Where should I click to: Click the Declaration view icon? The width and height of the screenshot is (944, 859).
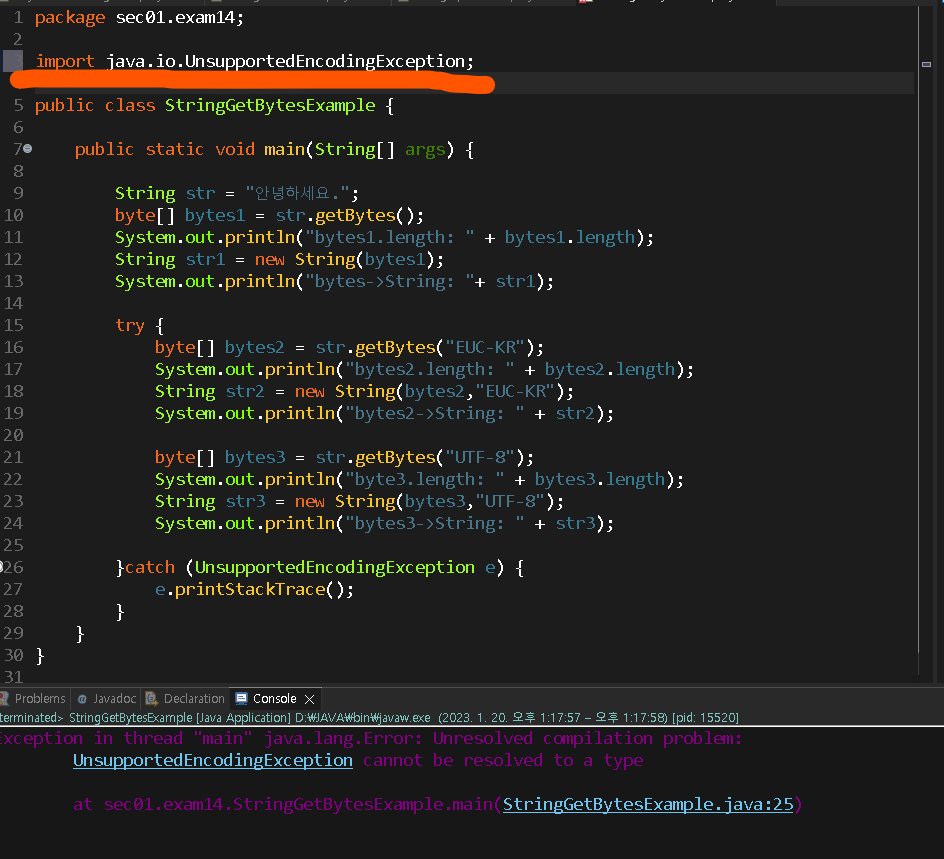click(x=151, y=698)
